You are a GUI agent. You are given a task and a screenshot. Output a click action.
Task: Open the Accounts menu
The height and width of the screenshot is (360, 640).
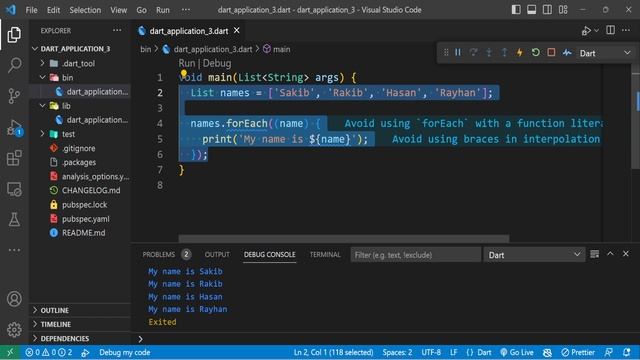coord(14,299)
